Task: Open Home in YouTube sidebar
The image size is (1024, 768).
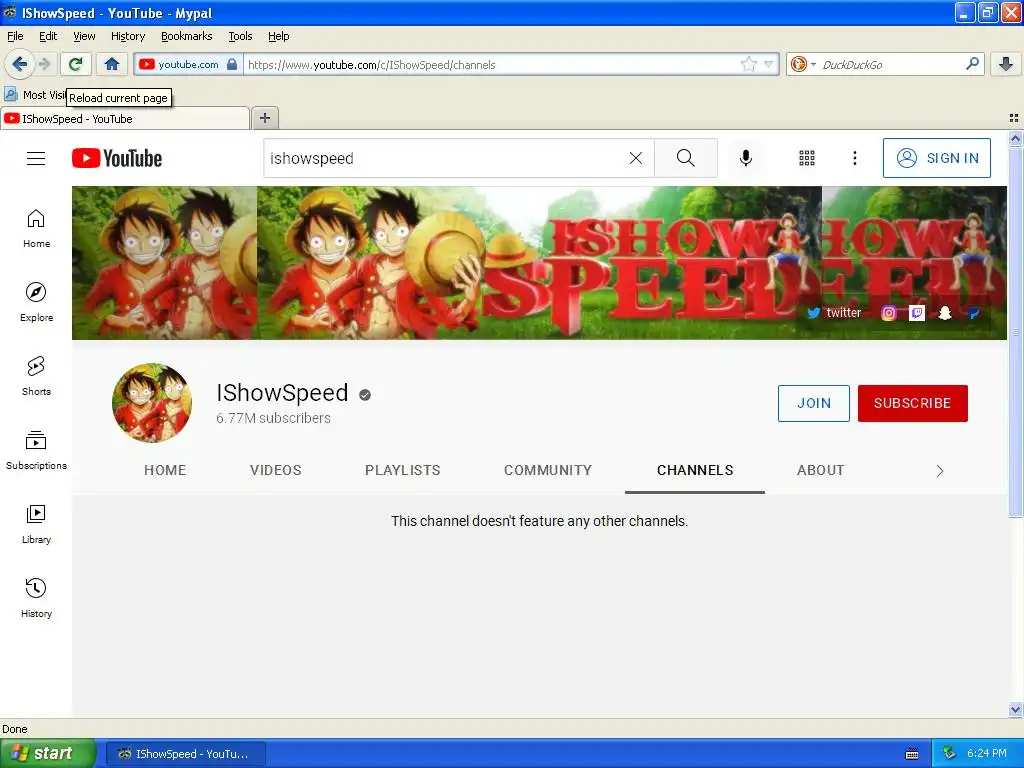Action: 36,229
